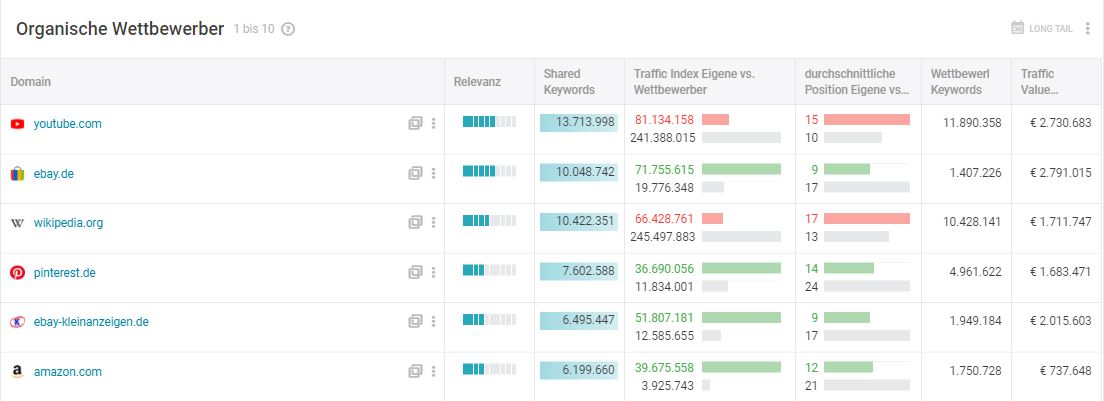Click the copy icon in pinterest.de row
This screenshot has height=401, width=1104.
(415, 272)
